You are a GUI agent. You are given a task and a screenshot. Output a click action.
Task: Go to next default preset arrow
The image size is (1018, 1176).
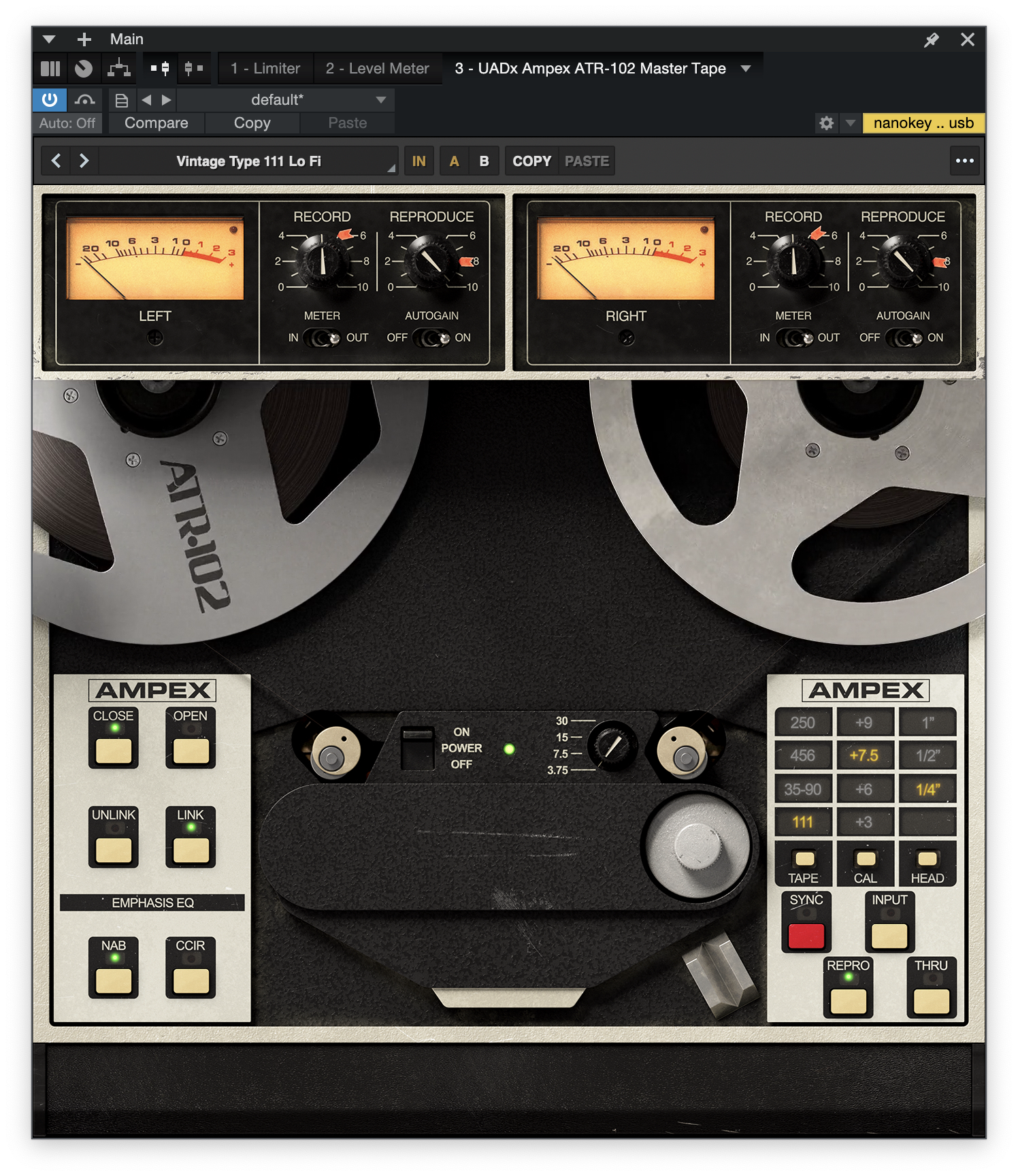166,100
